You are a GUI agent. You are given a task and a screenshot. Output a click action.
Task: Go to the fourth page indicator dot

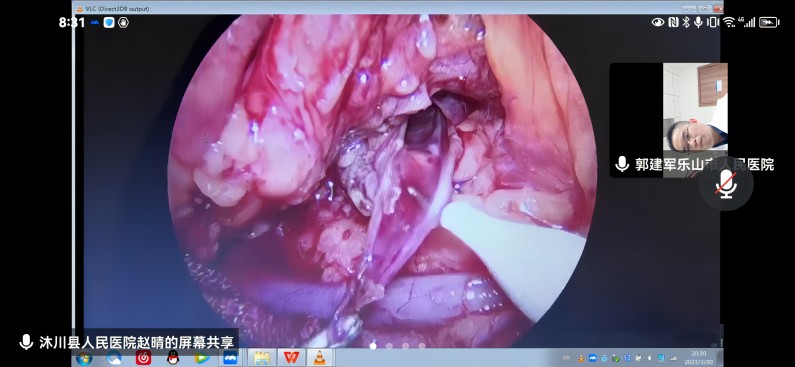point(422,346)
